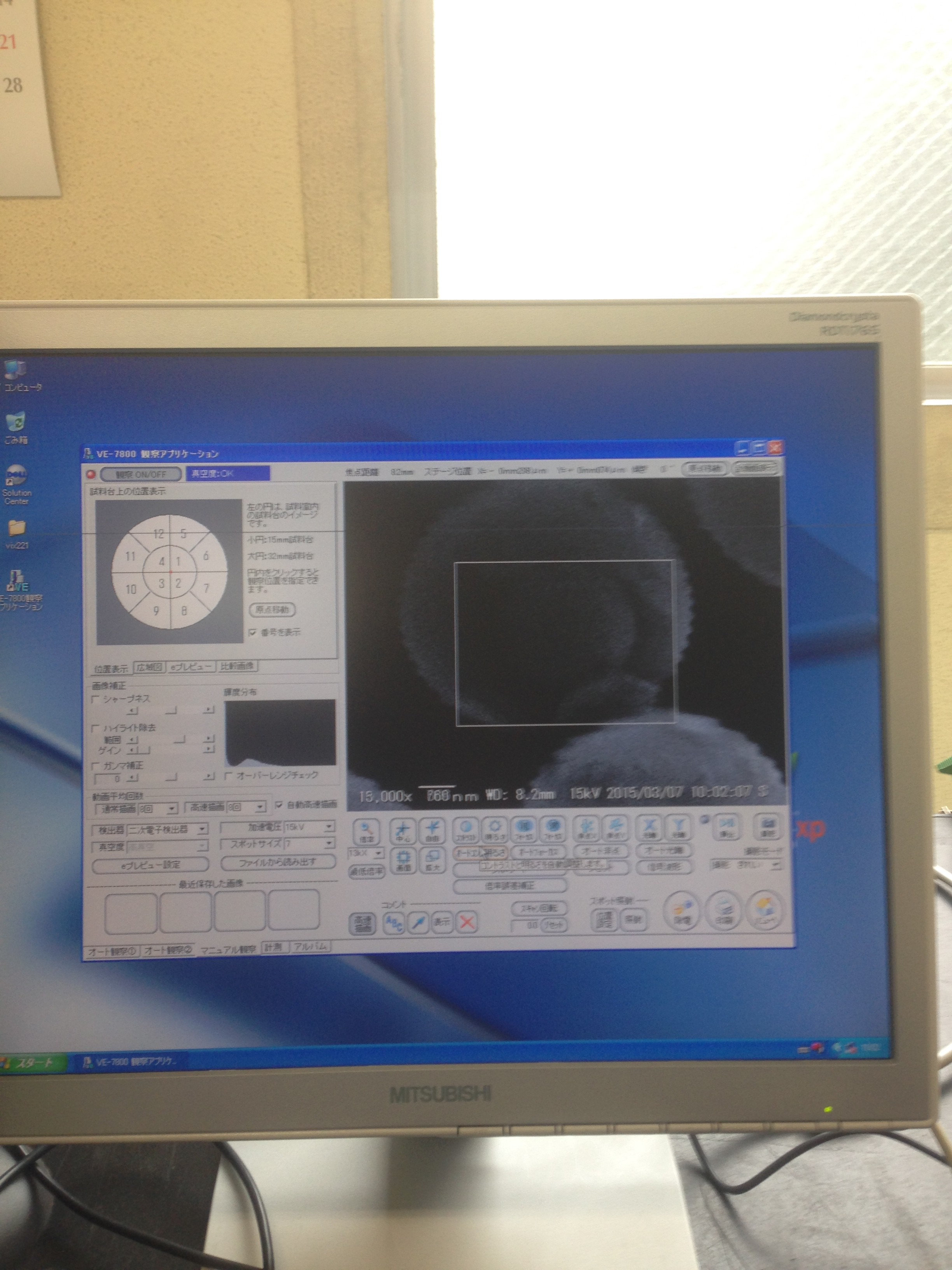This screenshot has height=1270, width=952.
Task: Switch to the eプレビュー tab
Action: click(192, 666)
